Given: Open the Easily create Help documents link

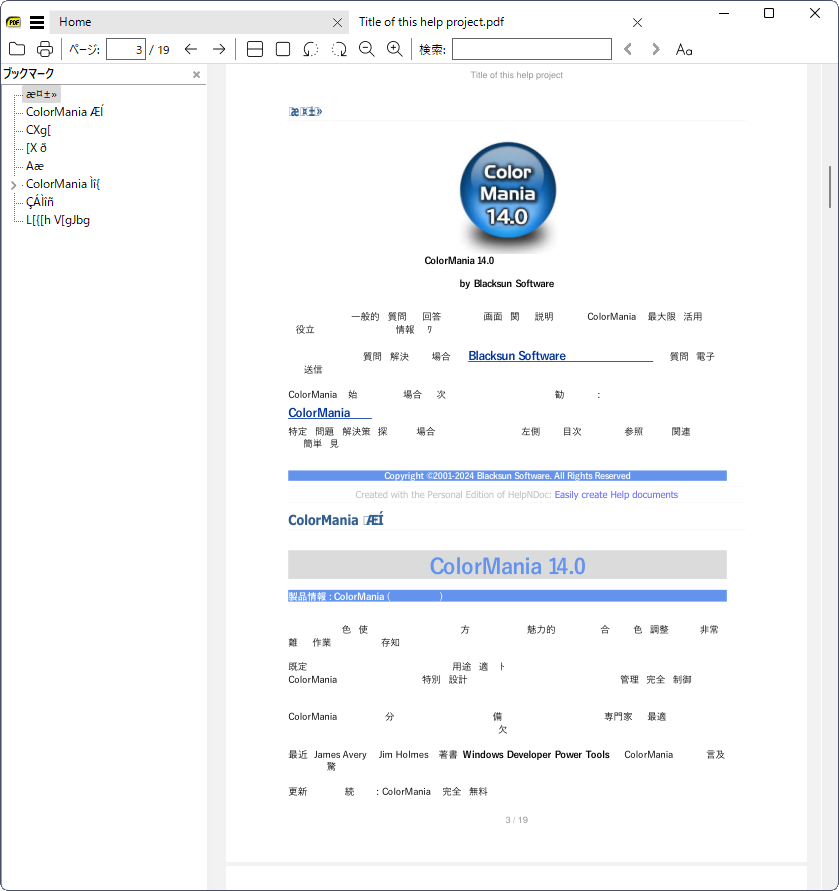Looking at the screenshot, I should pos(616,495).
